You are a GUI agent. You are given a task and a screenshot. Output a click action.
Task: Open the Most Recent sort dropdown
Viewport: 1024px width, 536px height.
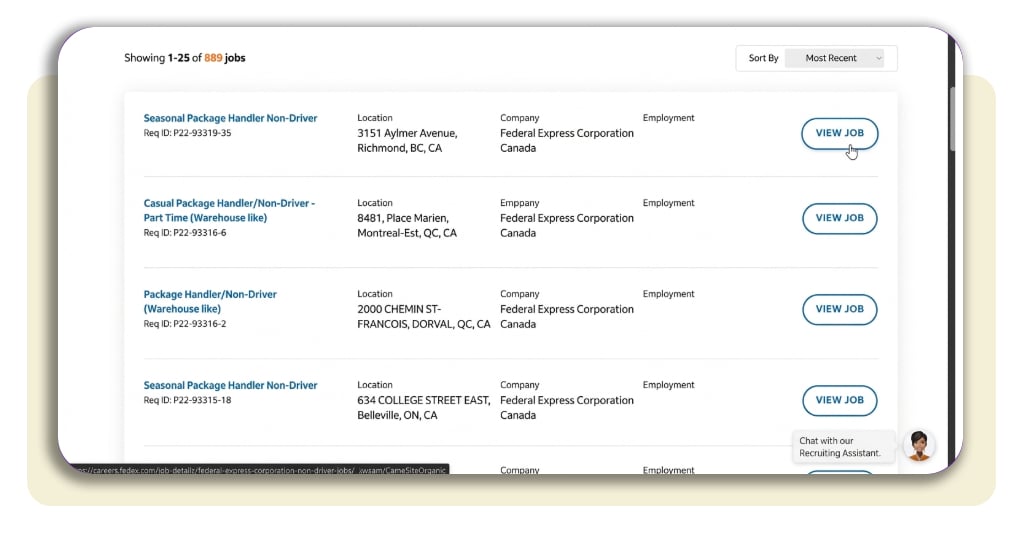(835, 58)
